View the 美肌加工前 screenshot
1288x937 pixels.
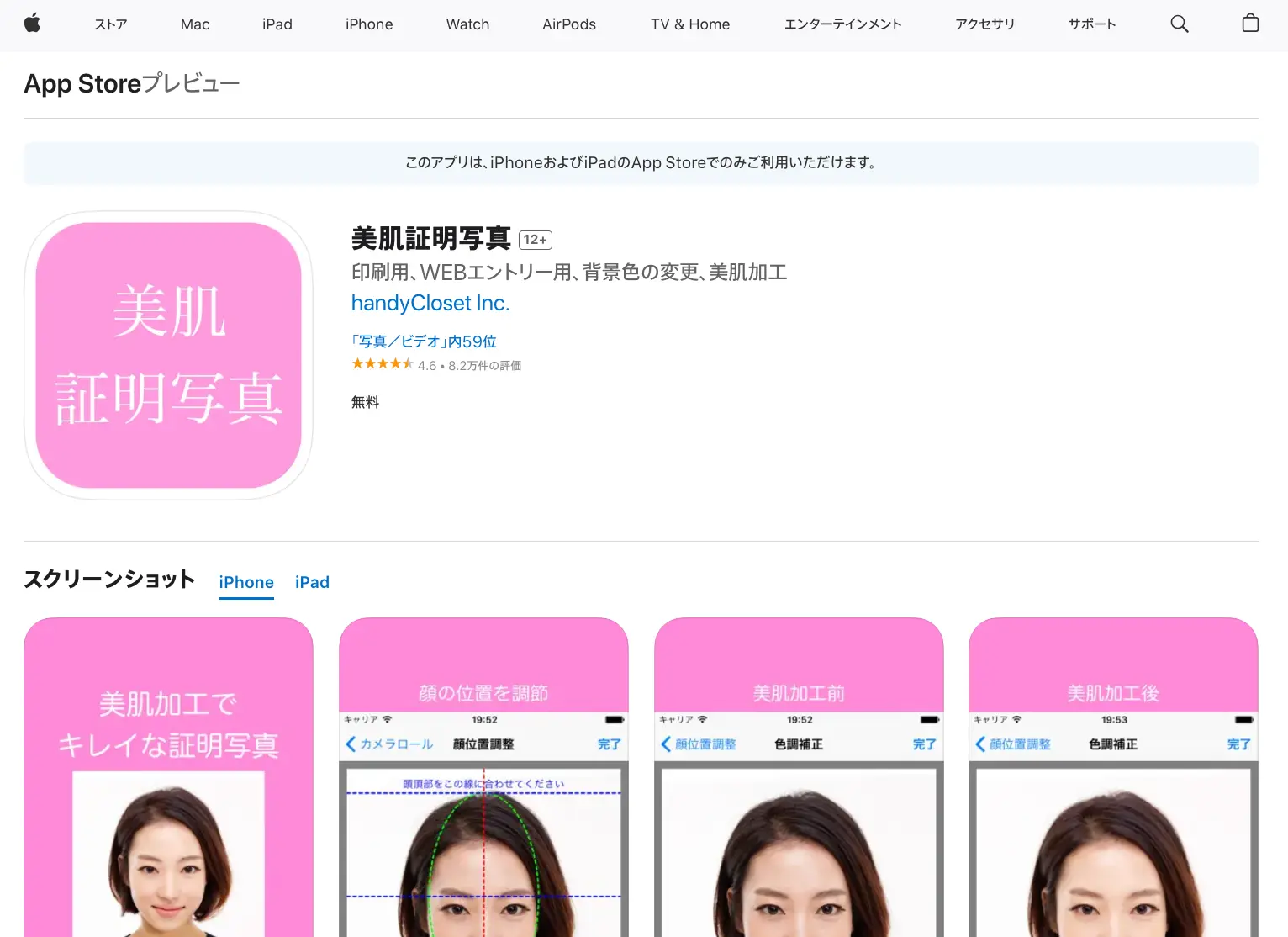(799, 777)
